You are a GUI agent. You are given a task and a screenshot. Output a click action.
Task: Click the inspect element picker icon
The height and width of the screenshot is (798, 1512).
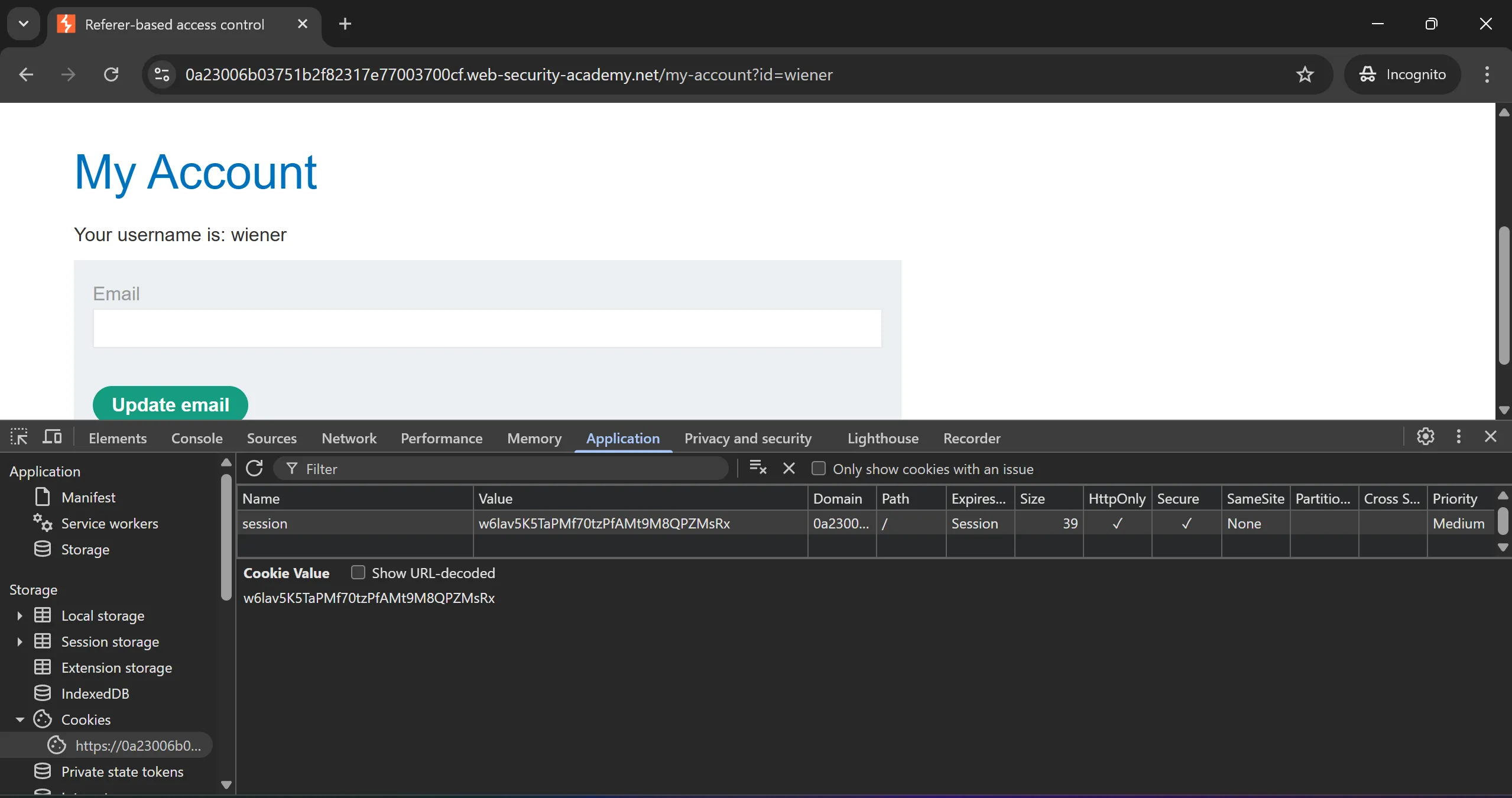(19, 437)
